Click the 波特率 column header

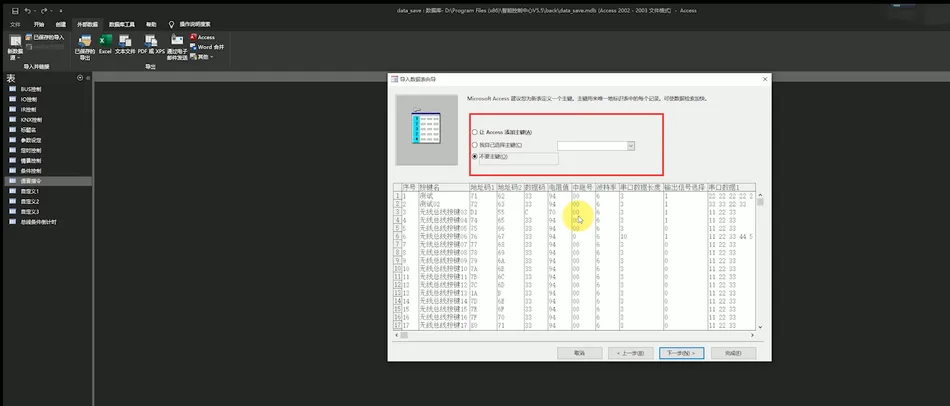pos(606,187)
